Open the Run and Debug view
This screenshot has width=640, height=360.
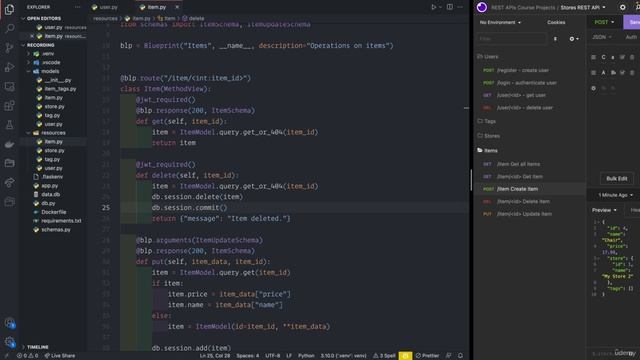point(9,67)
